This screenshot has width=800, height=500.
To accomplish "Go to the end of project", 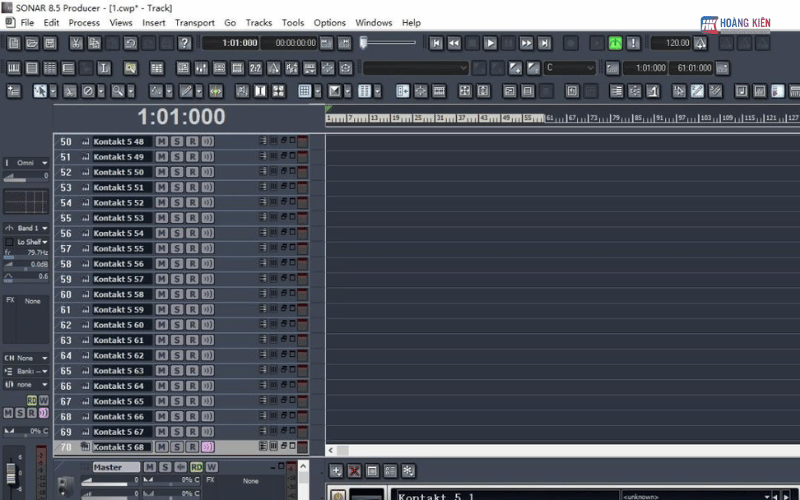I will coord(544,43).
